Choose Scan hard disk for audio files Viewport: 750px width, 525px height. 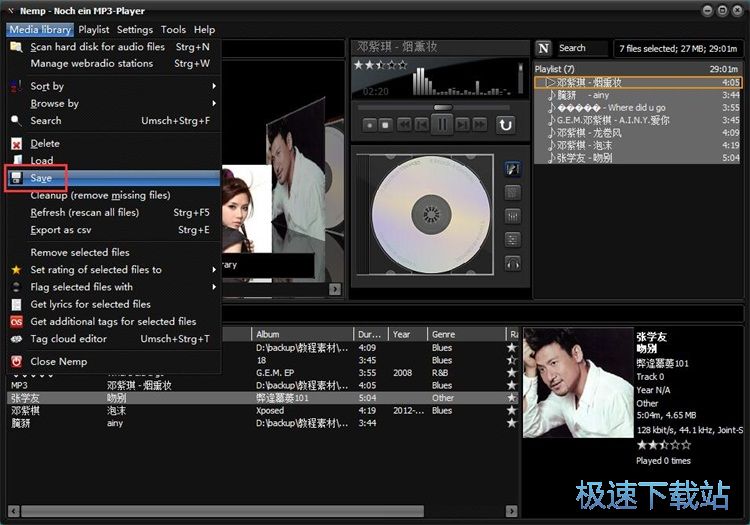pos(113,47)
